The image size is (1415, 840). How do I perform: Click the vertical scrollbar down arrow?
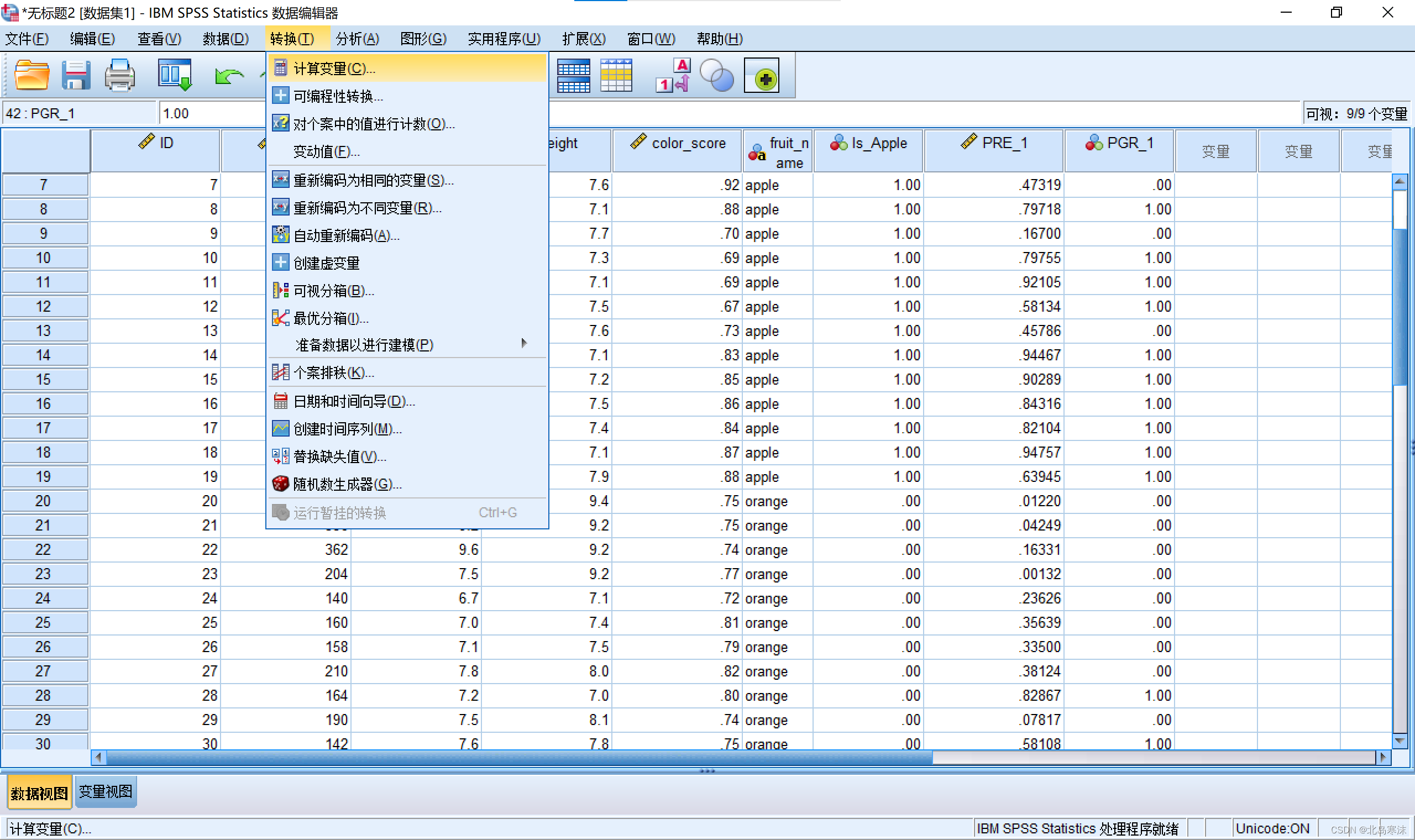pos(1399,741)
